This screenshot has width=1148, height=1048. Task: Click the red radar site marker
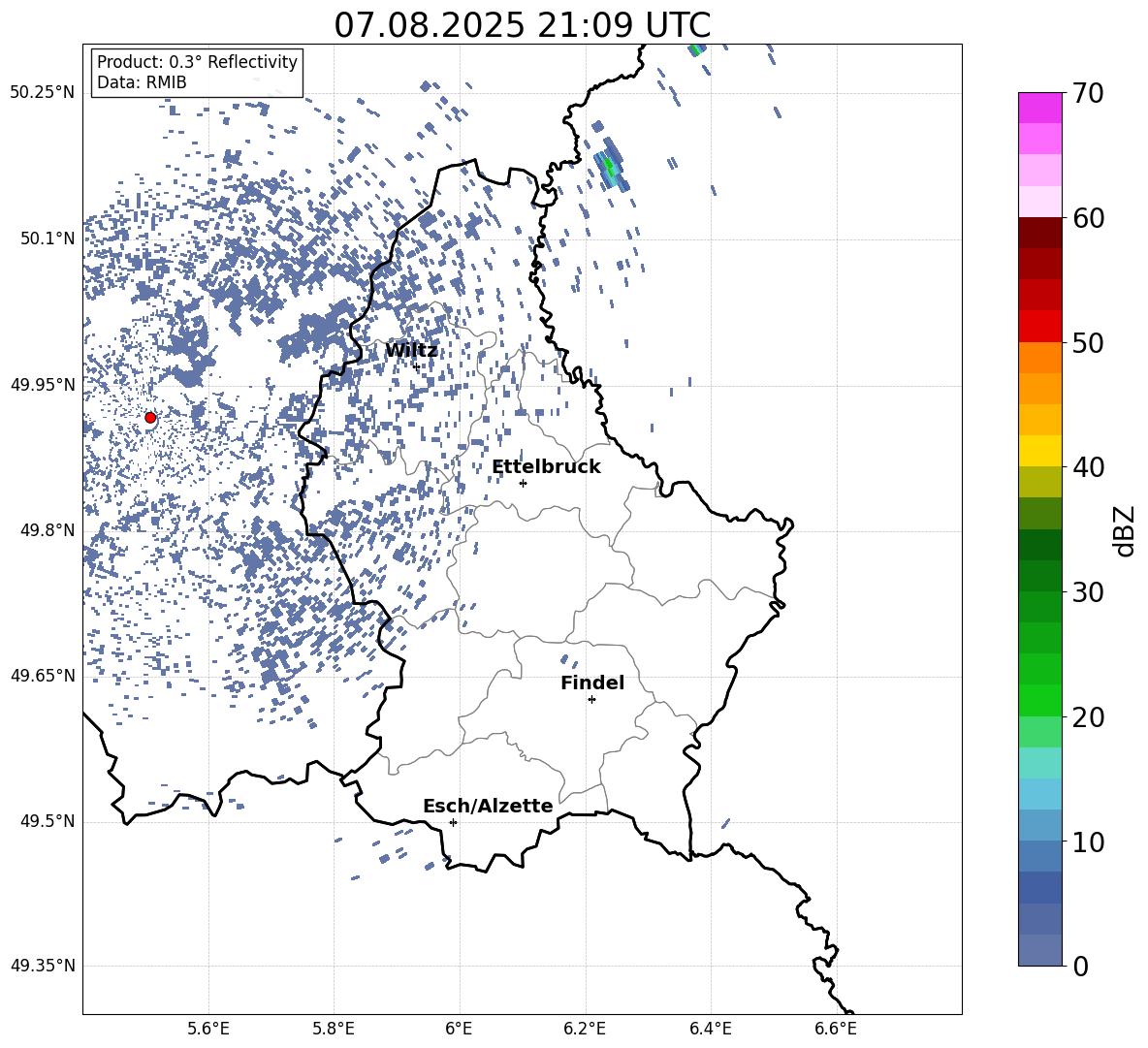point(150,418)
